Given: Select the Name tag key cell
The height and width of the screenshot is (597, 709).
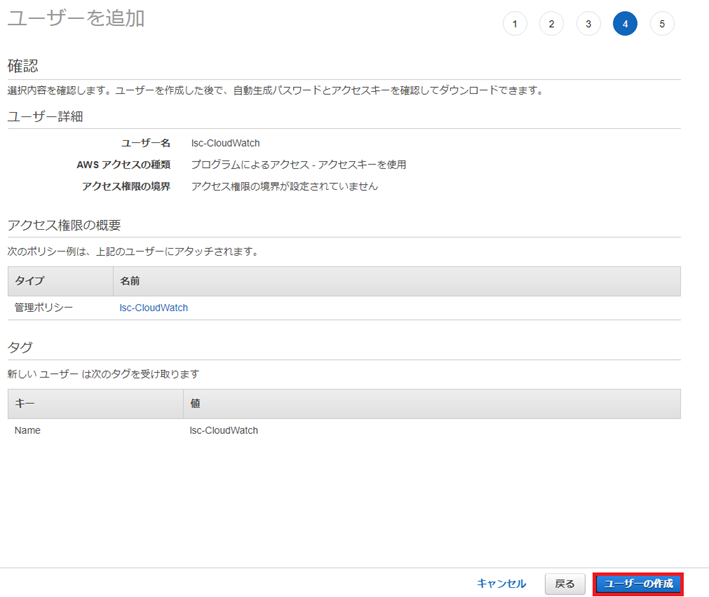Looking at the screenshot, I should (28, 430).
